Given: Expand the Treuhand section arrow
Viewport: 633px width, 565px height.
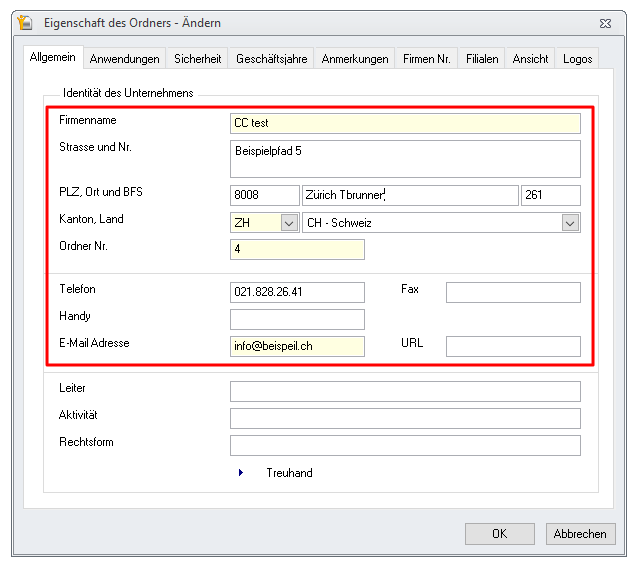Looking at the screenshot, I should tap(241, 473).
